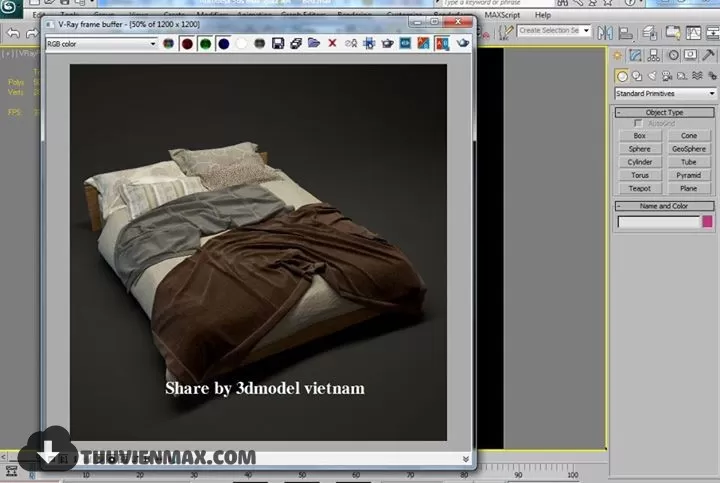Image resolution: width=720 pixels, height=483 pixels.
Task: Toggle the green channel in frame buffer
Action: point(205,44)
